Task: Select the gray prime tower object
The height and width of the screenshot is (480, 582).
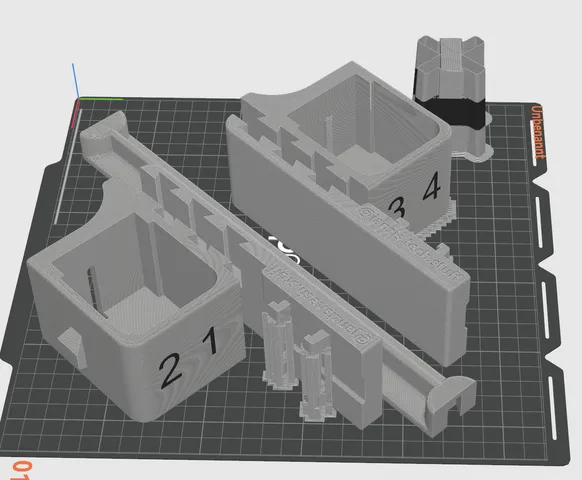Action: (452, 97)
